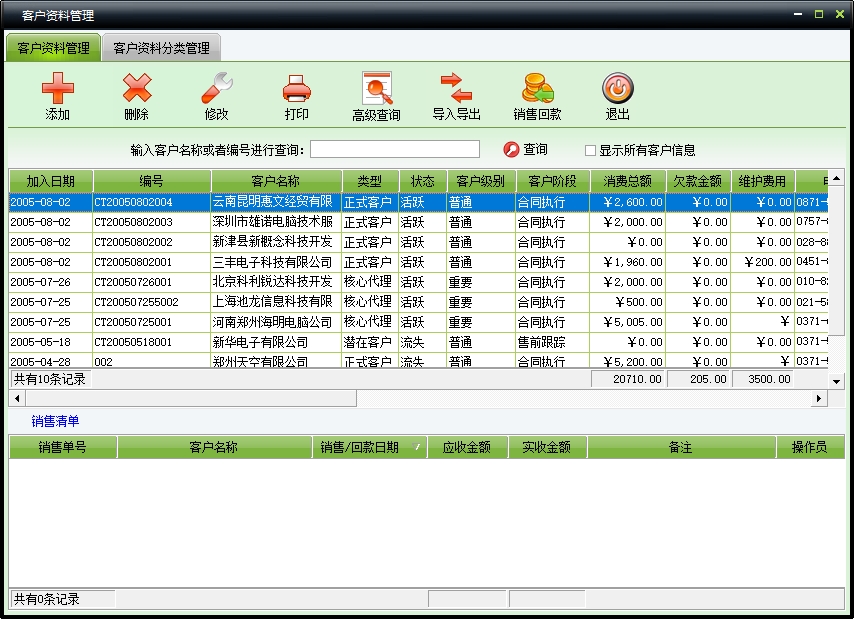
Task: Click the 打印 (Print) printer icon
Action: [297, 90]
